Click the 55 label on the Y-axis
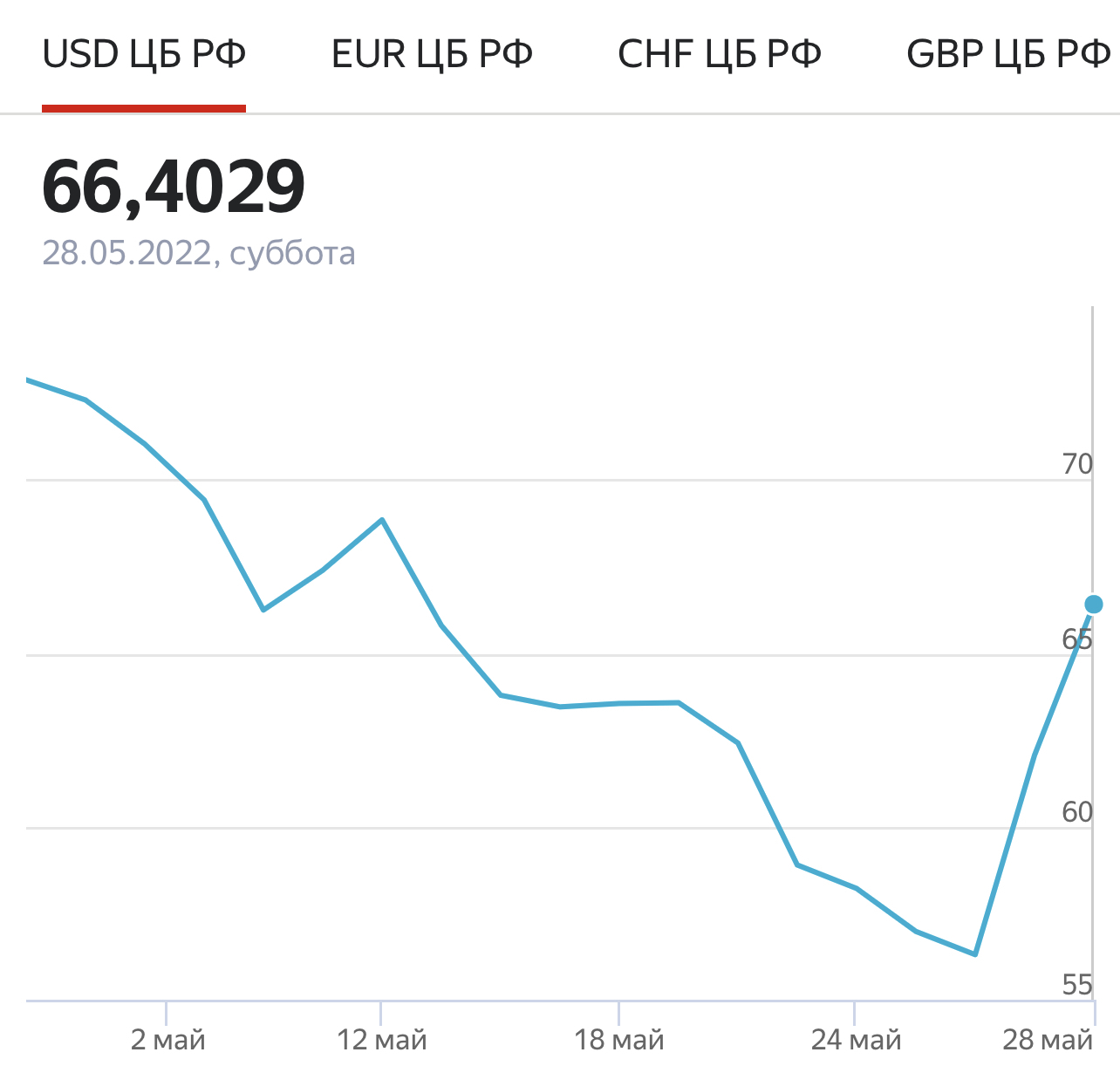Viewport: 1120px width, 1066px height. 1077,985
